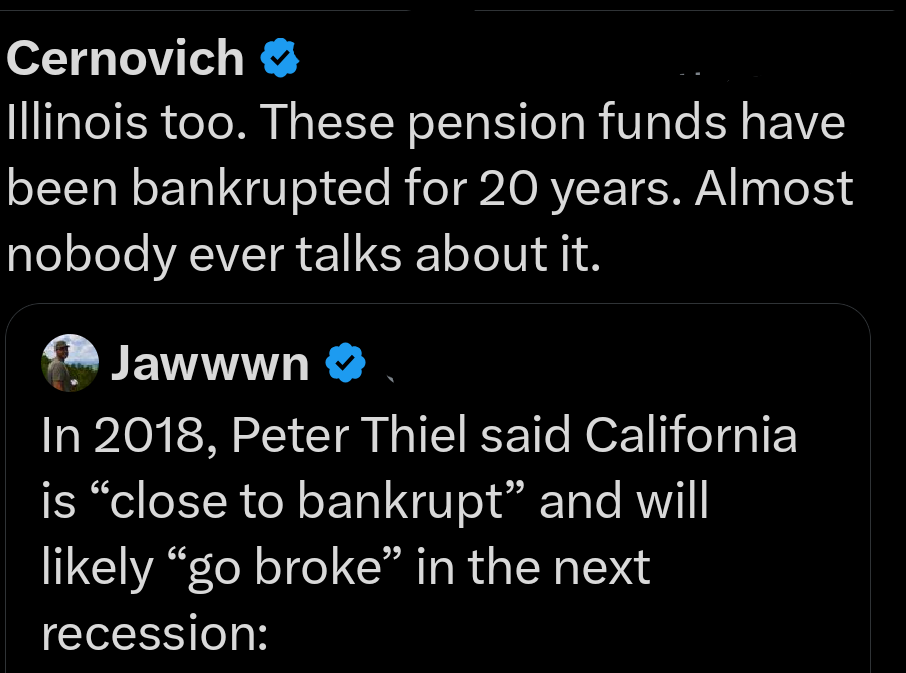This screenshot has height=673, width=906.
Task: Click the small mark right of Jawwwn's badge
Action: coord(390,378)
